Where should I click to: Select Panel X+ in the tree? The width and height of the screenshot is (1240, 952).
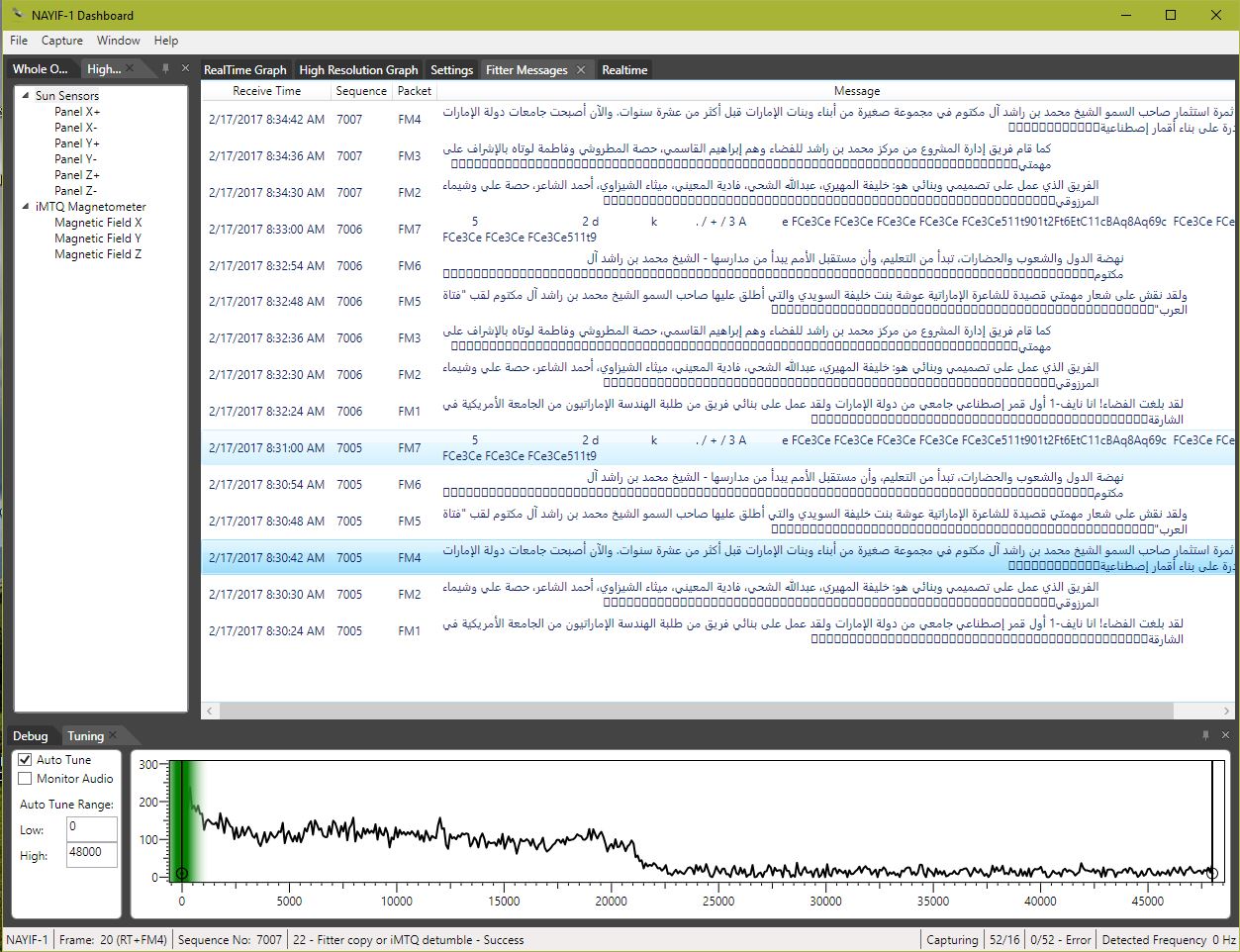tap(77, 112)
